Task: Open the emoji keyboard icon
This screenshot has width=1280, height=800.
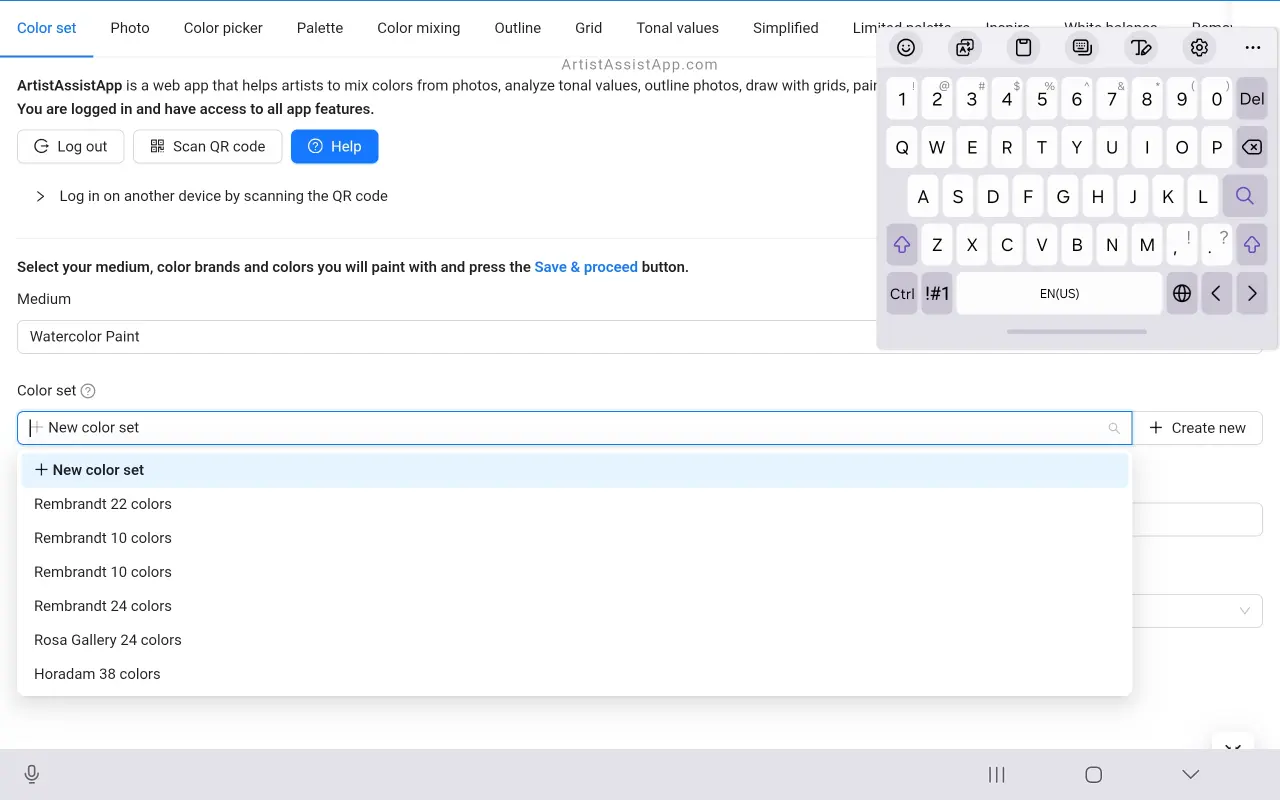Action: coord(906,47)
